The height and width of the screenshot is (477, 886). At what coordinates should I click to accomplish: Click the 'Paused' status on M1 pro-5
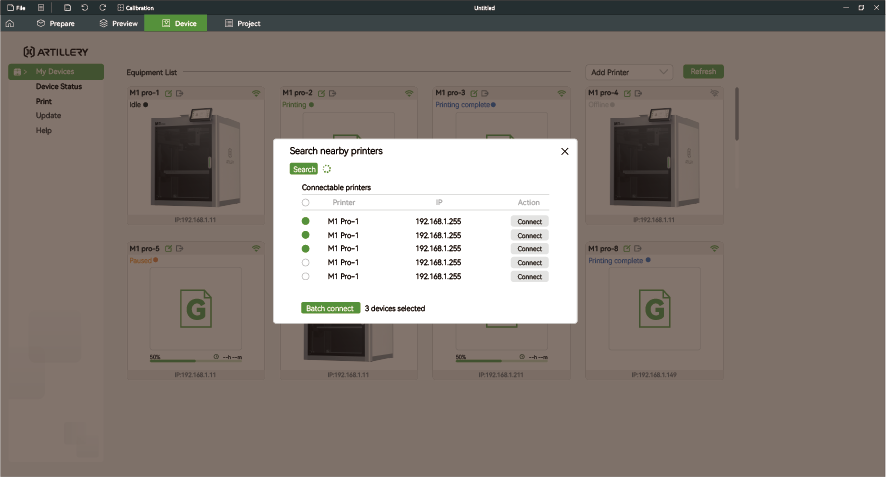tap(140, 261)
